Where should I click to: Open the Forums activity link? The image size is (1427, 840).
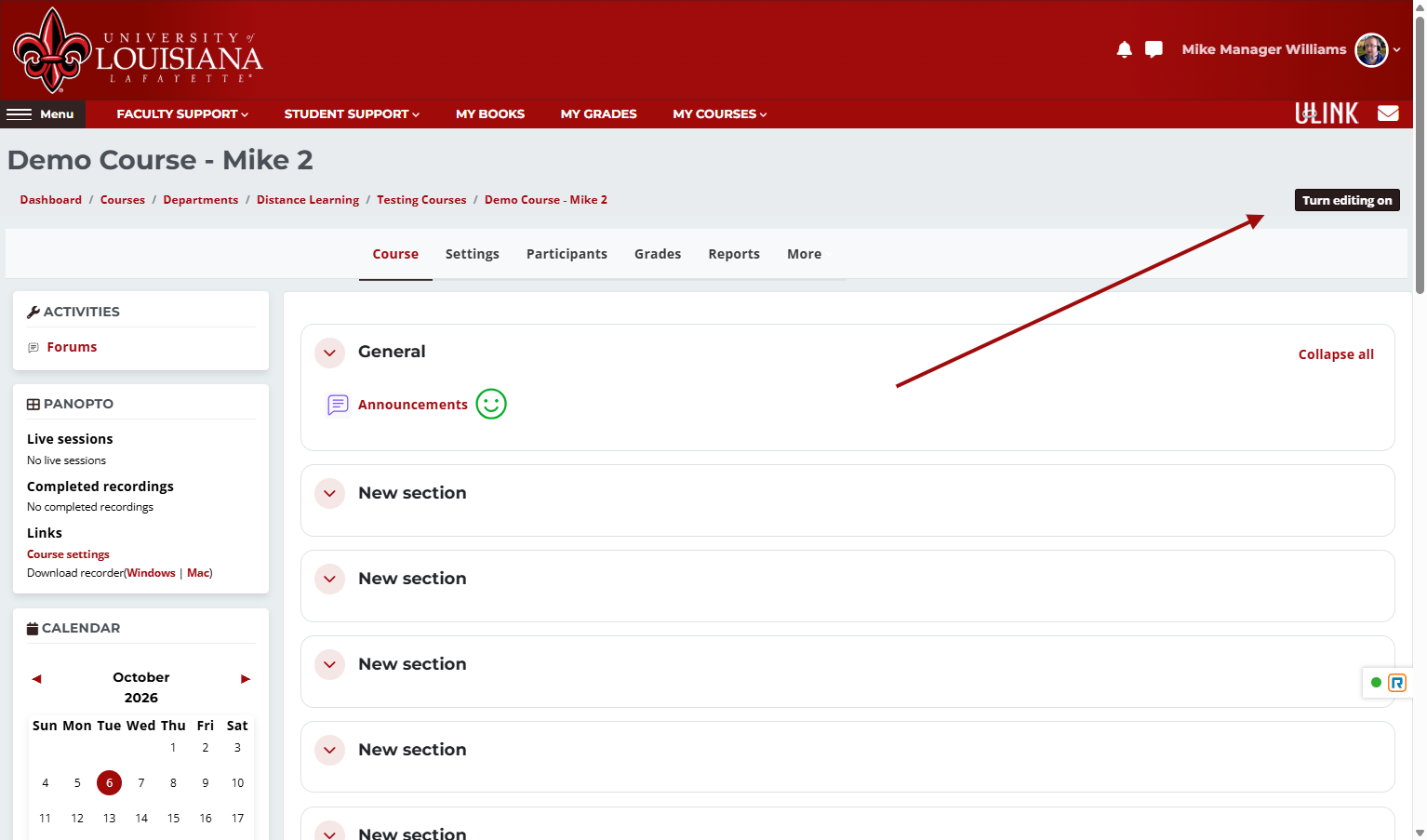pyautogui.click(x=72, y=347)
